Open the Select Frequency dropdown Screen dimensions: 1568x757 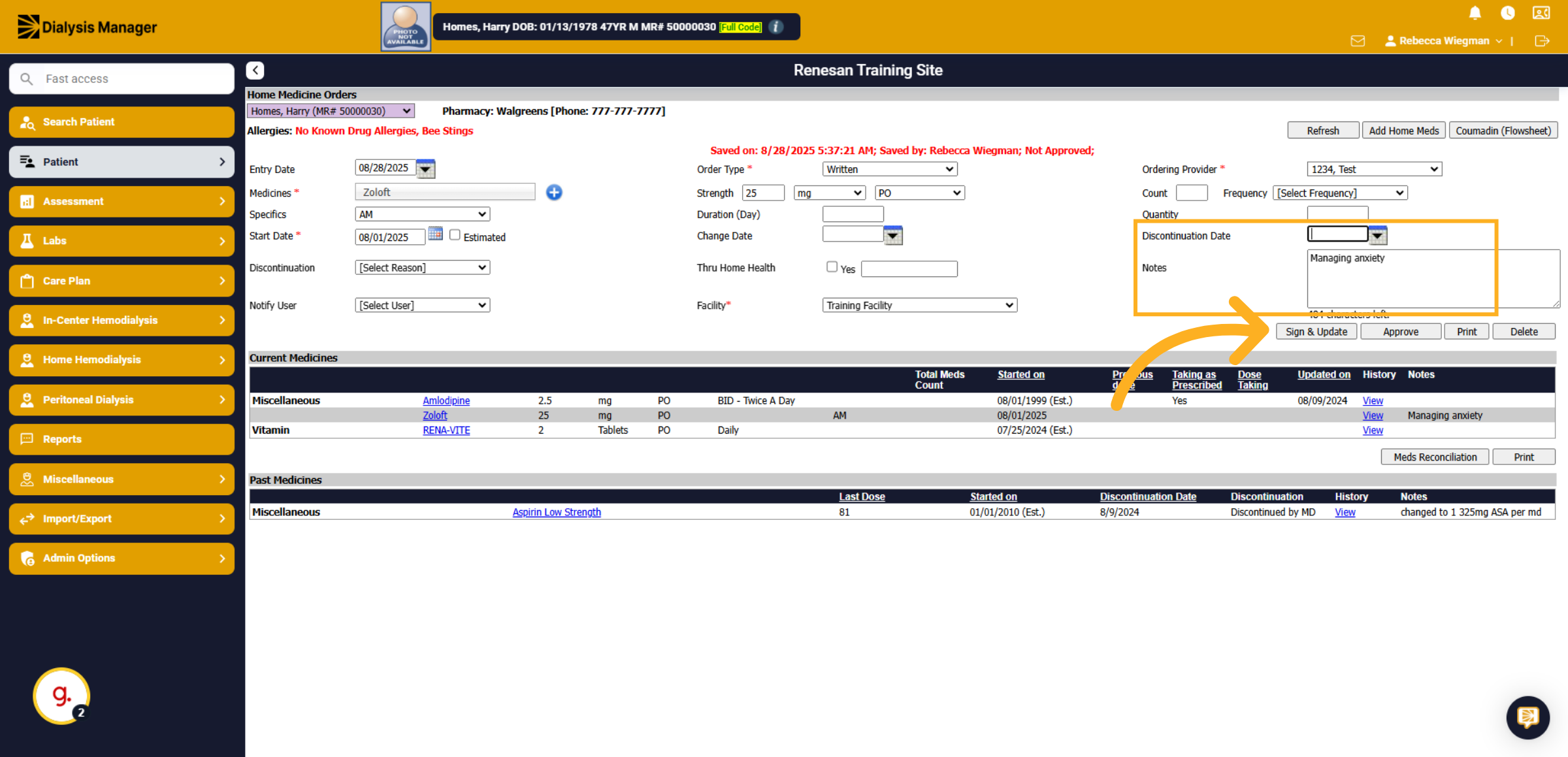tap(1340, 193)
